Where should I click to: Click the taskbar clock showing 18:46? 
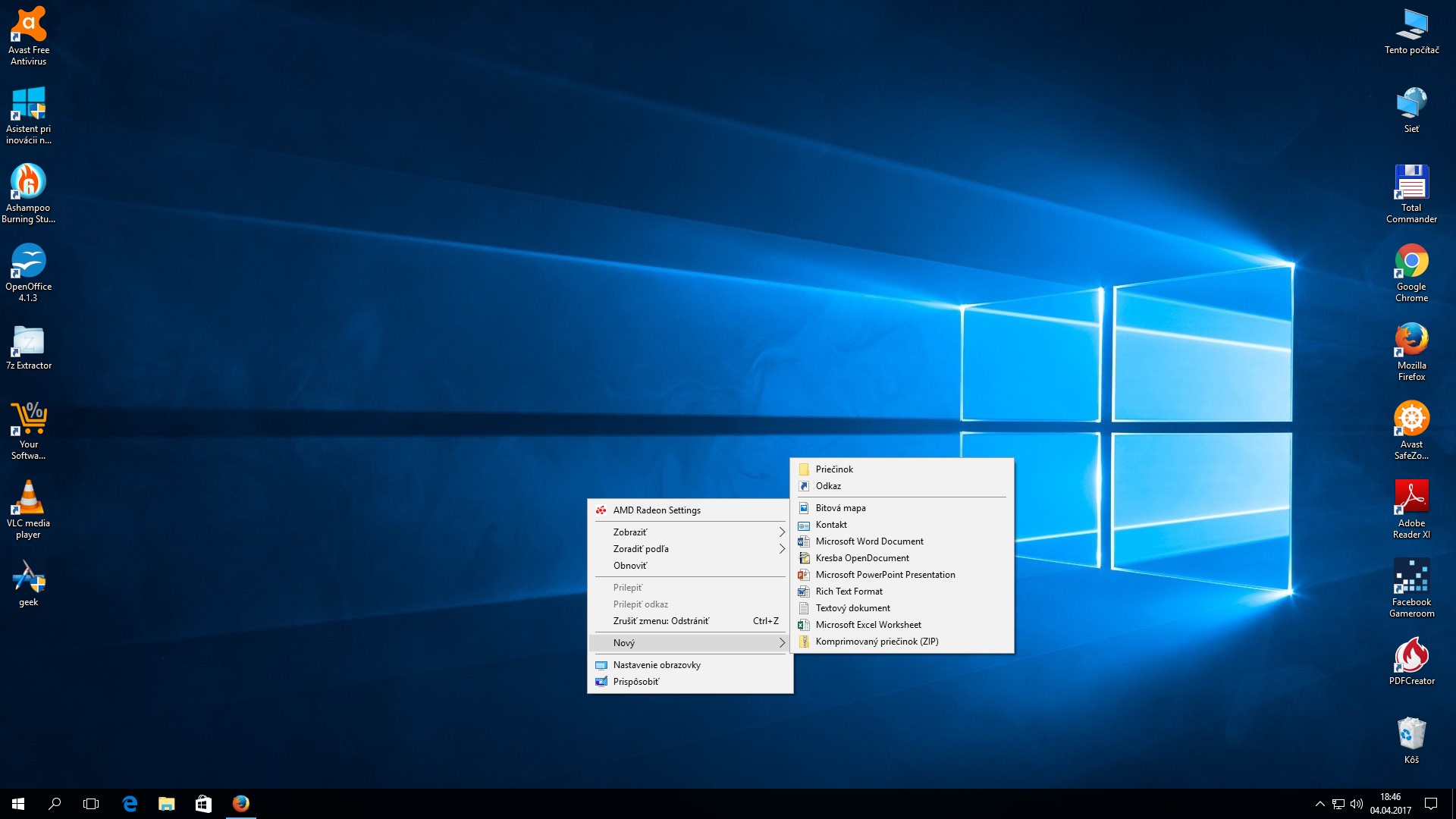(1390, 804)
